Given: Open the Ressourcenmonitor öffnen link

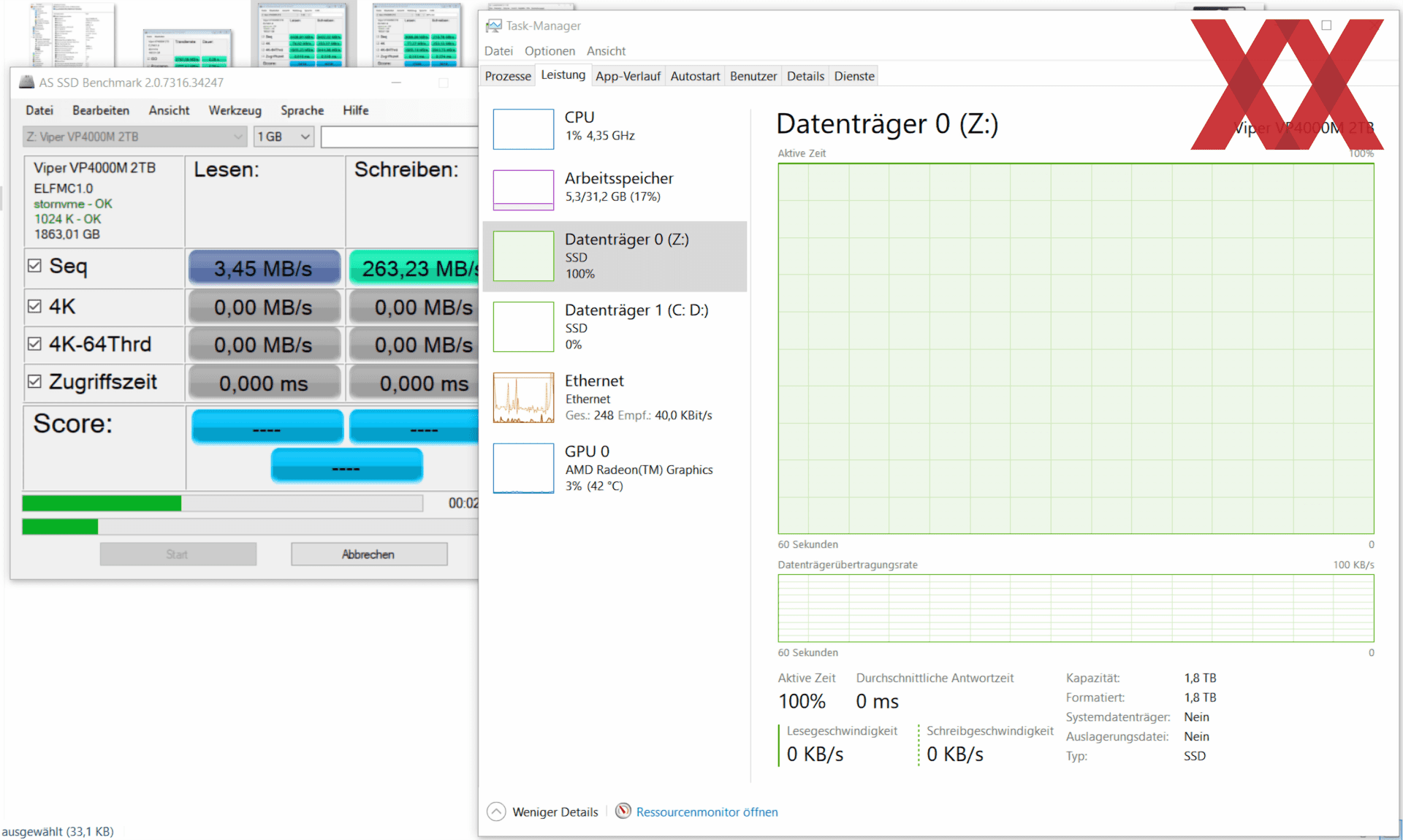Looking at the screenshot, I should [x=707, y=812].
